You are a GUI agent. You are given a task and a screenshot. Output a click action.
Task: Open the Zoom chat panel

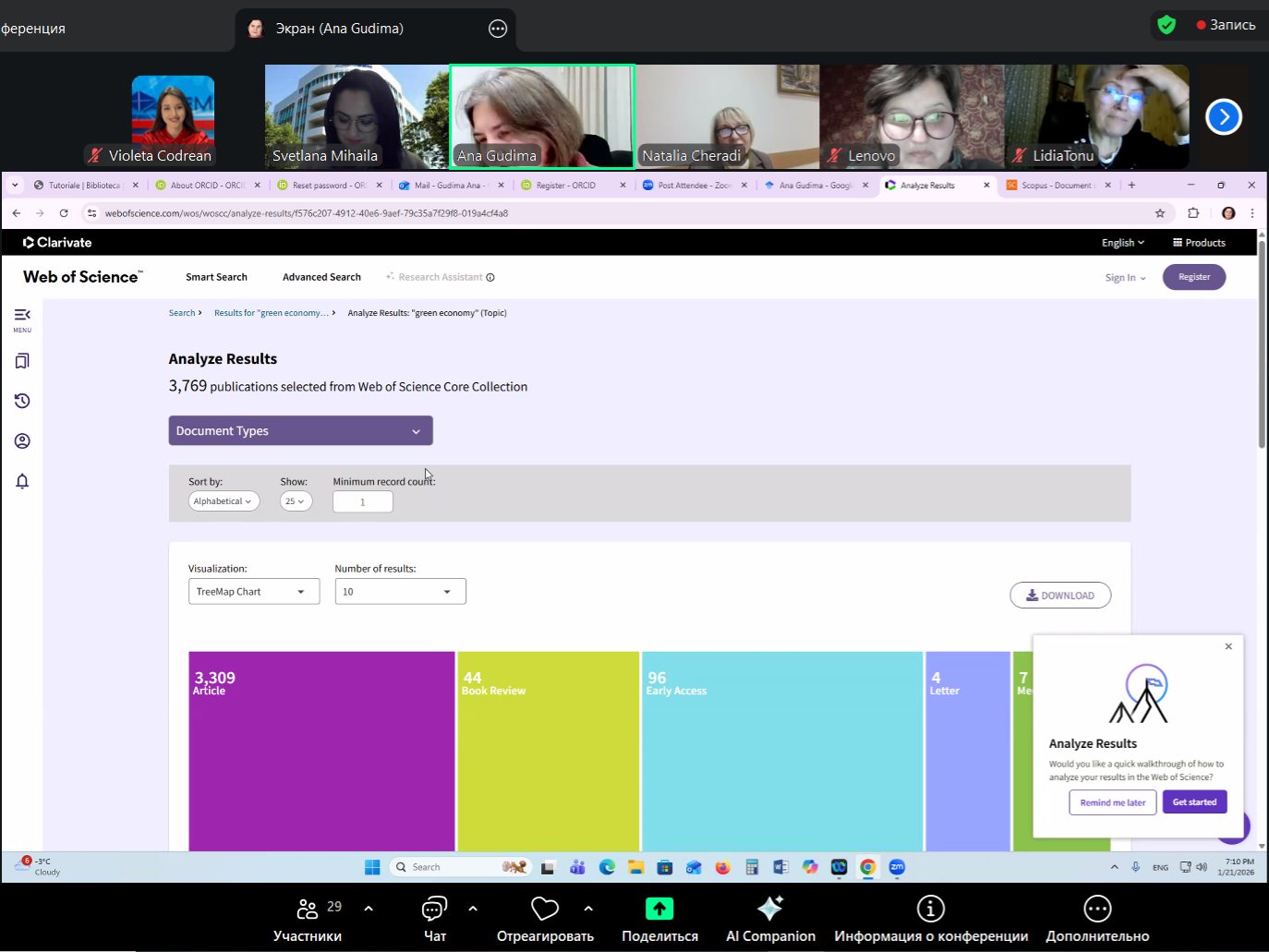pos(434,919)
